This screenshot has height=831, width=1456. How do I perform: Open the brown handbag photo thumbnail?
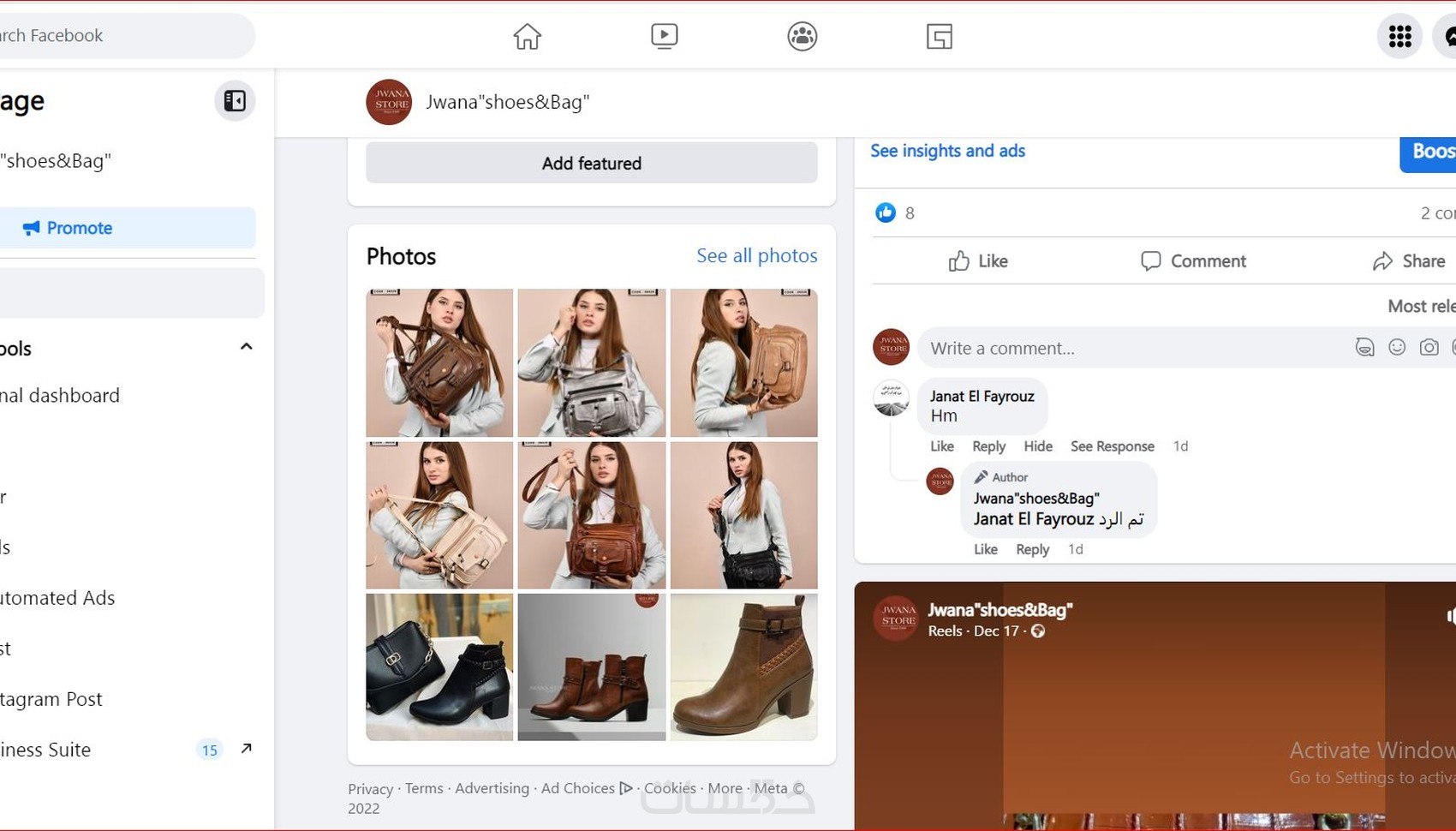(439, 363)
